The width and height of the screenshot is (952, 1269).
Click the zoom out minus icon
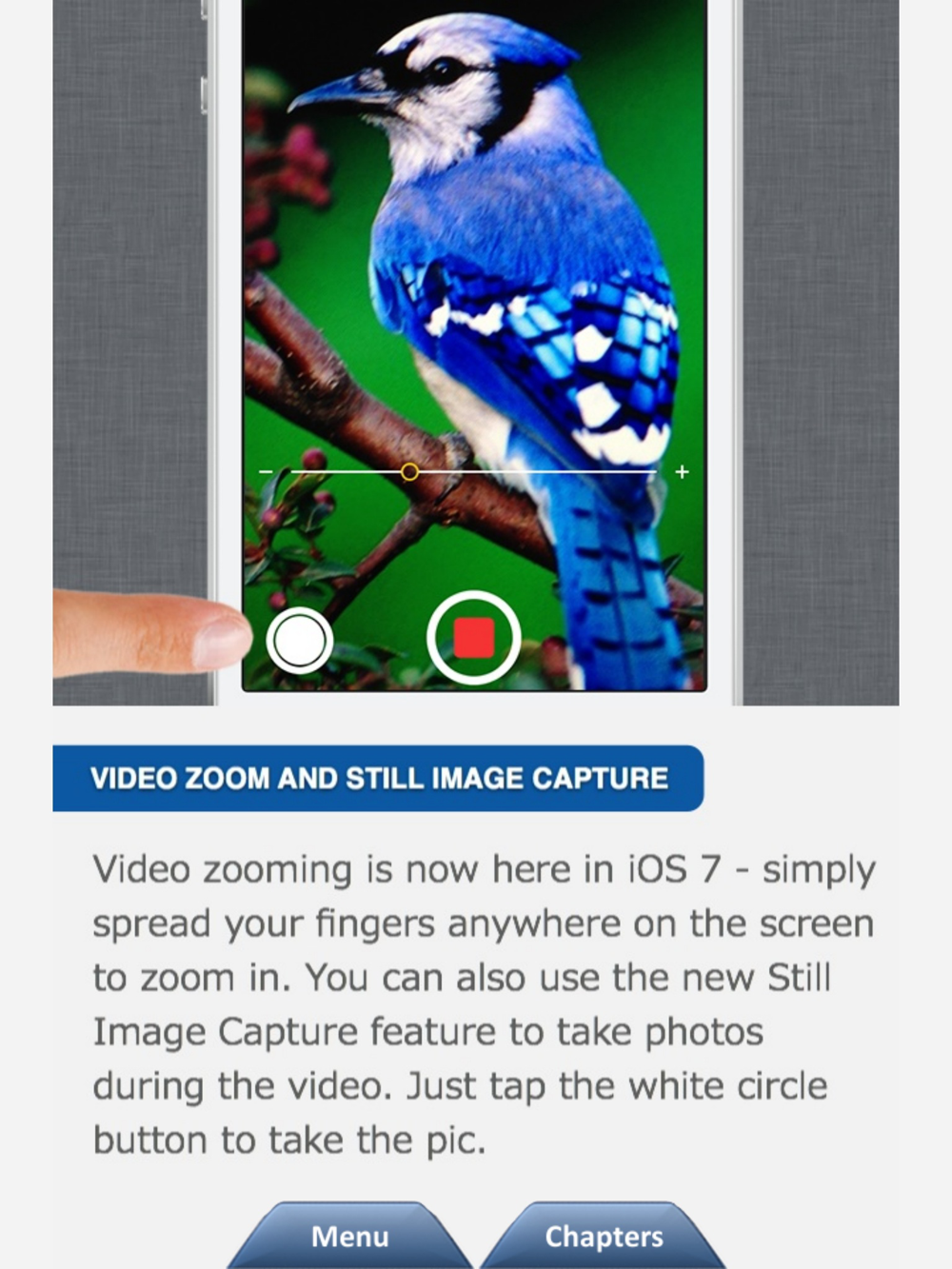pos(267,471)
